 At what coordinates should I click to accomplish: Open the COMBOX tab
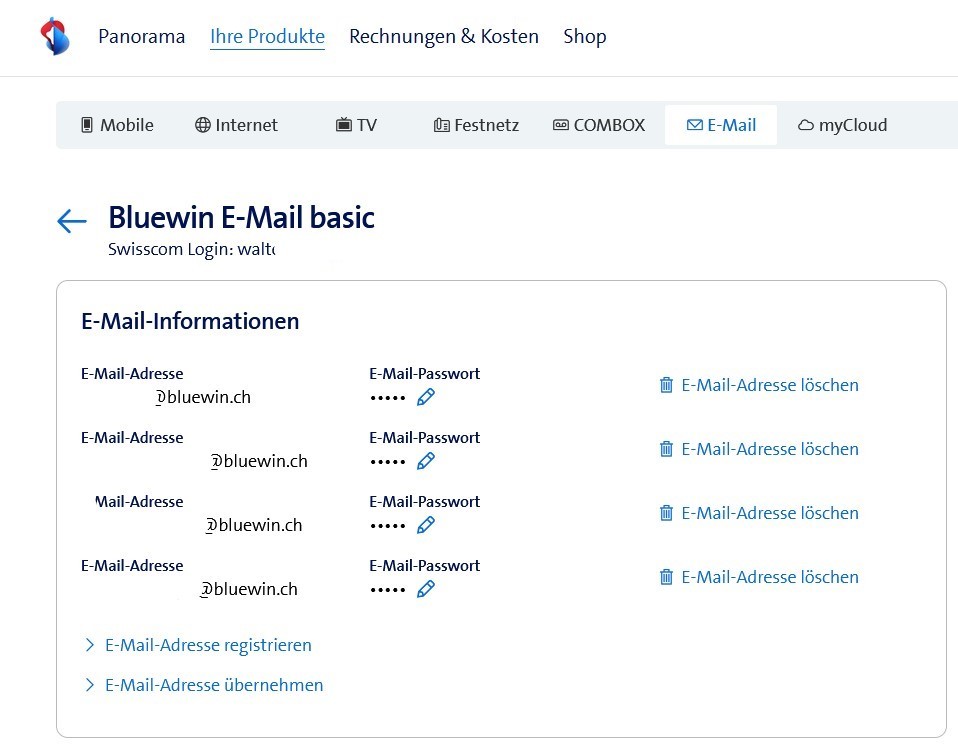pyautogui.click(x=599, y=125)
